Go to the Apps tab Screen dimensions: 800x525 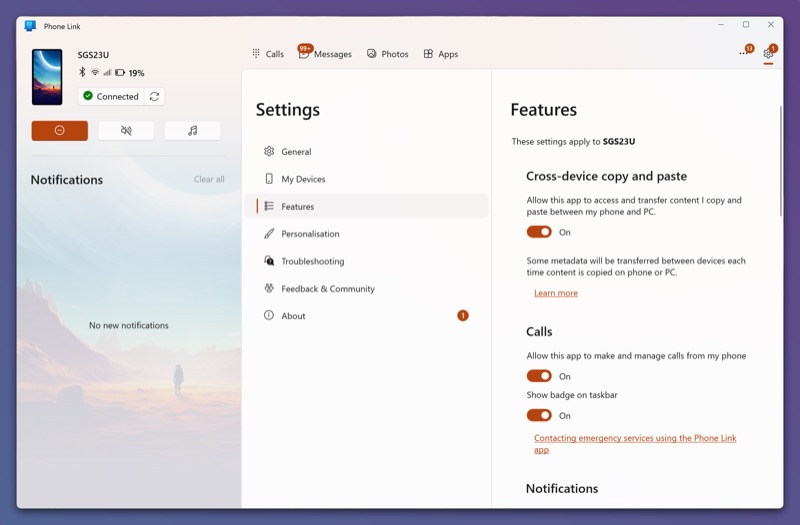tap(441, 54)
